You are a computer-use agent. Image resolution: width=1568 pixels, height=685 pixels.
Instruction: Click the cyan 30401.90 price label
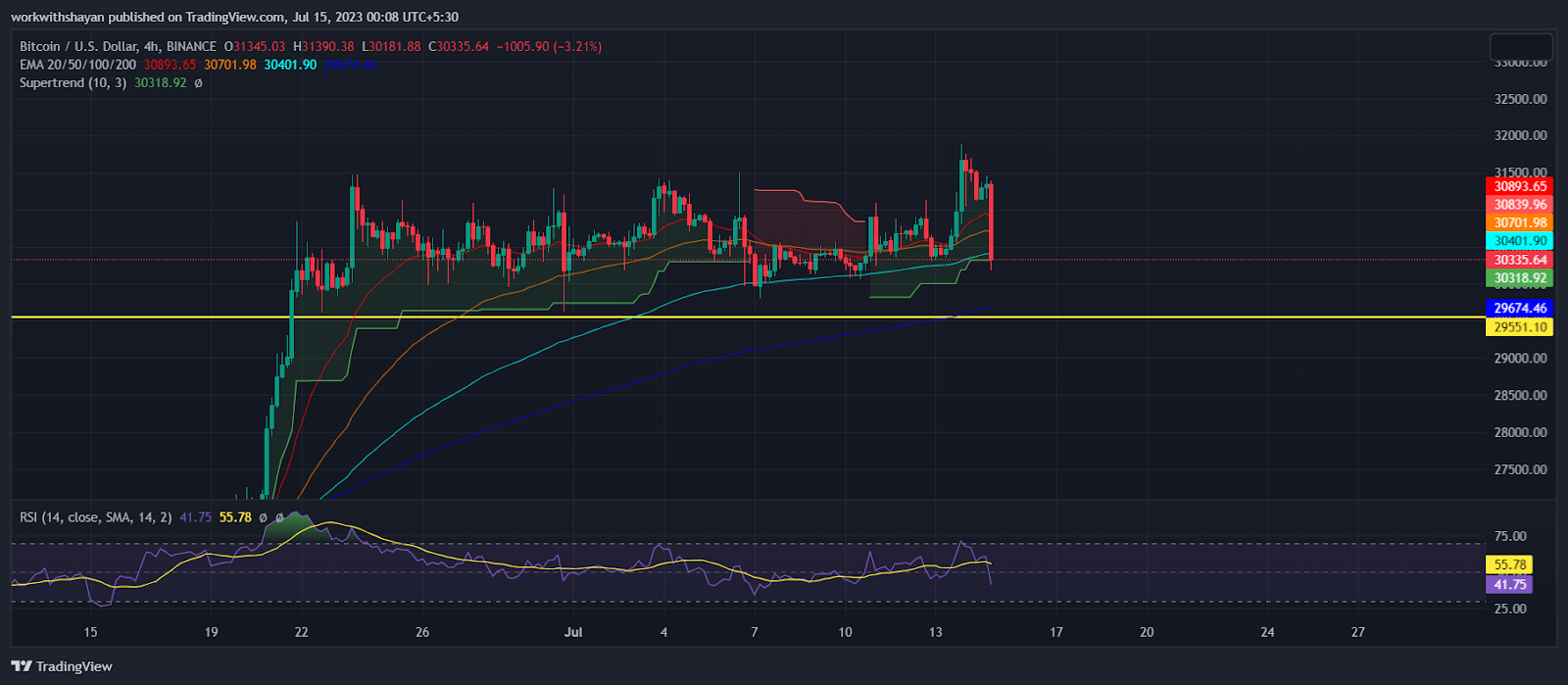coord(1520,241)
